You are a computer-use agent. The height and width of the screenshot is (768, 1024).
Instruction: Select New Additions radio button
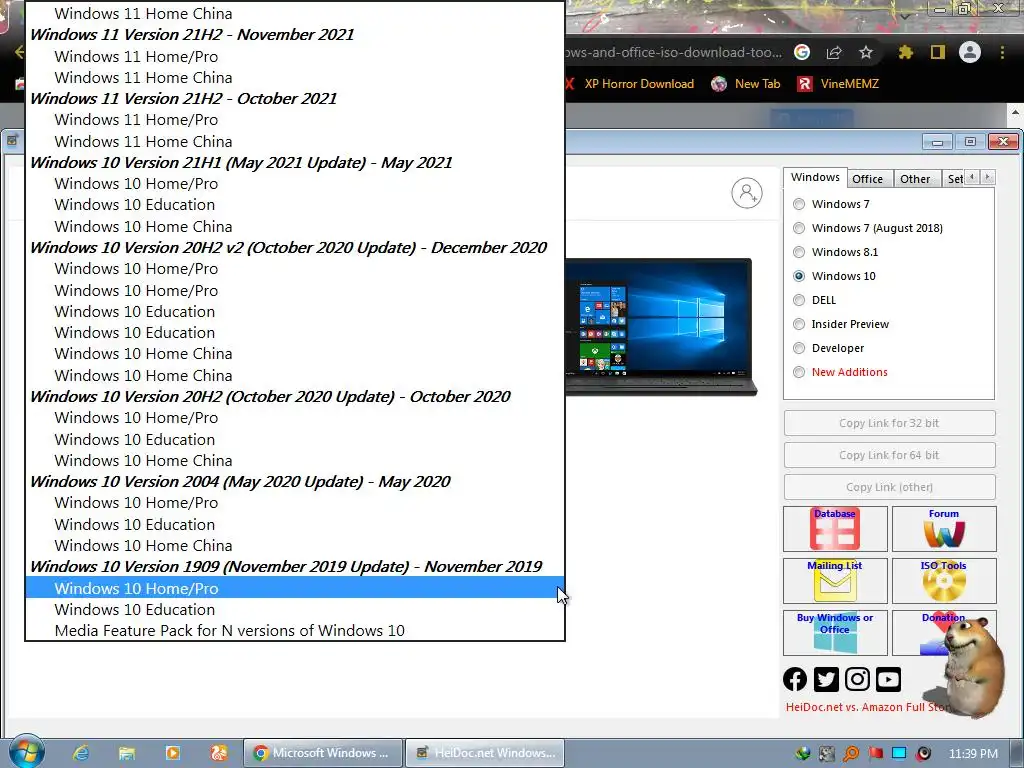coord(799,372)
